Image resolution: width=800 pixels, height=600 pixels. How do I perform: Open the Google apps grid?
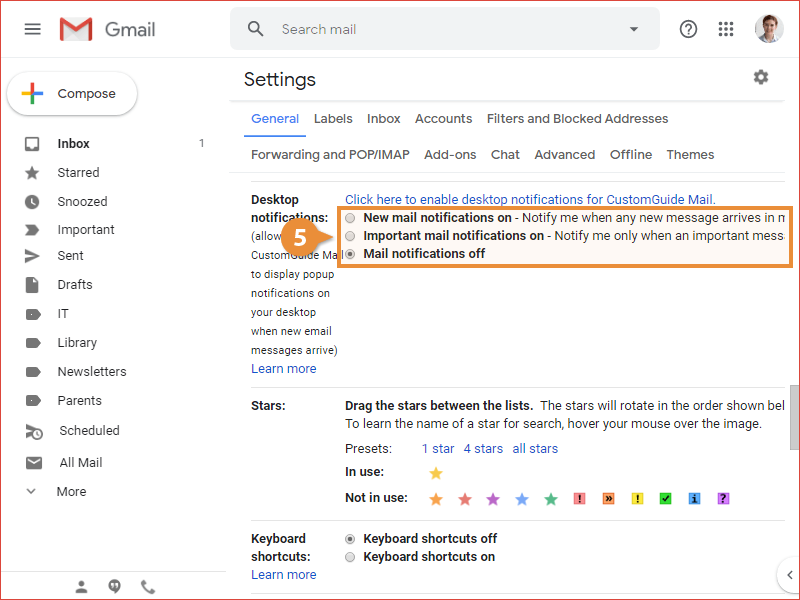tap(726, 29)
